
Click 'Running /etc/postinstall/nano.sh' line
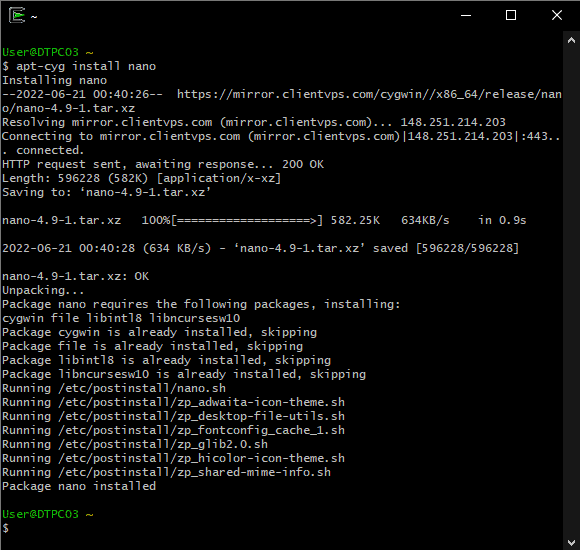coord(114,388)
